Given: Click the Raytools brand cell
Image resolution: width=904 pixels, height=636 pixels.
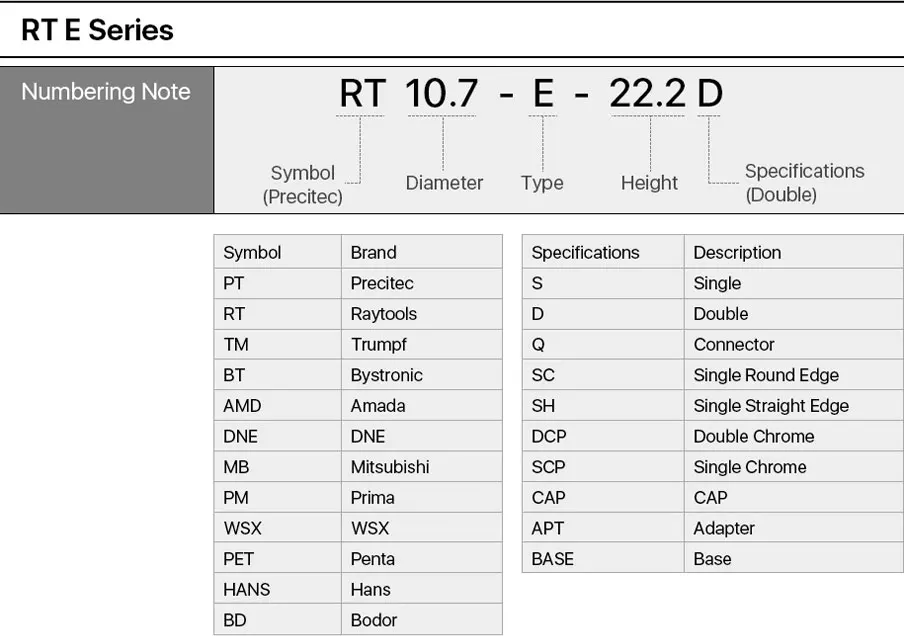Looking at the screenshot, I should point(421,314).
